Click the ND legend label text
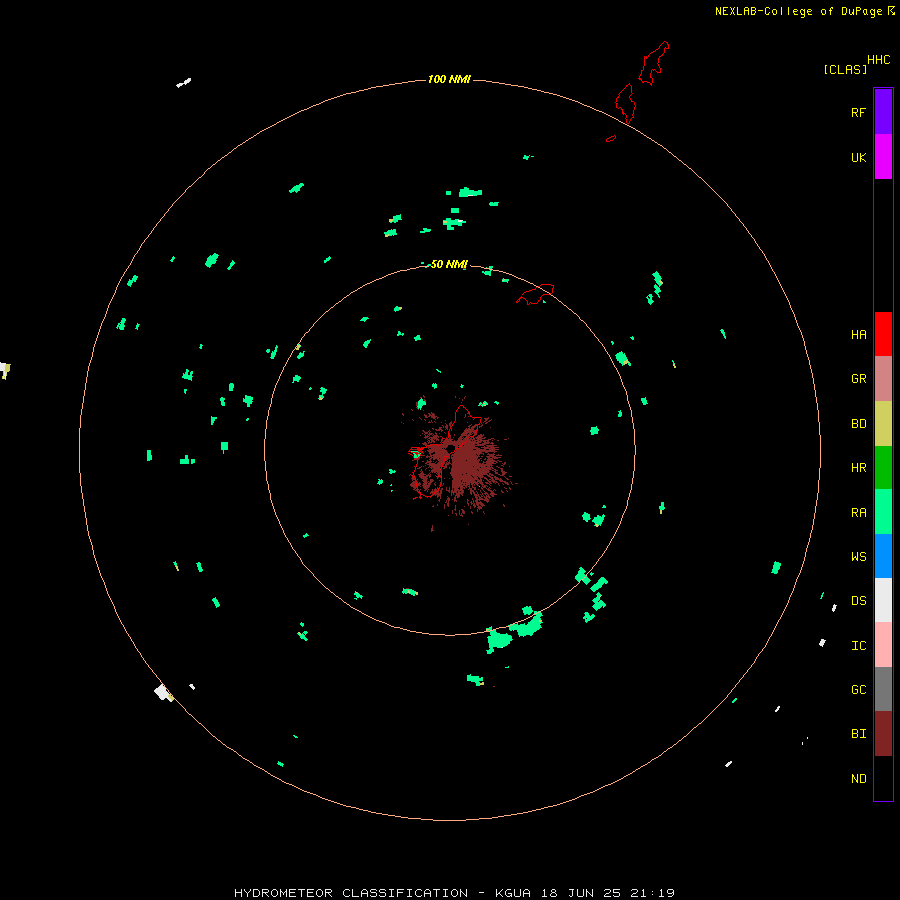 tap(858, 779)
